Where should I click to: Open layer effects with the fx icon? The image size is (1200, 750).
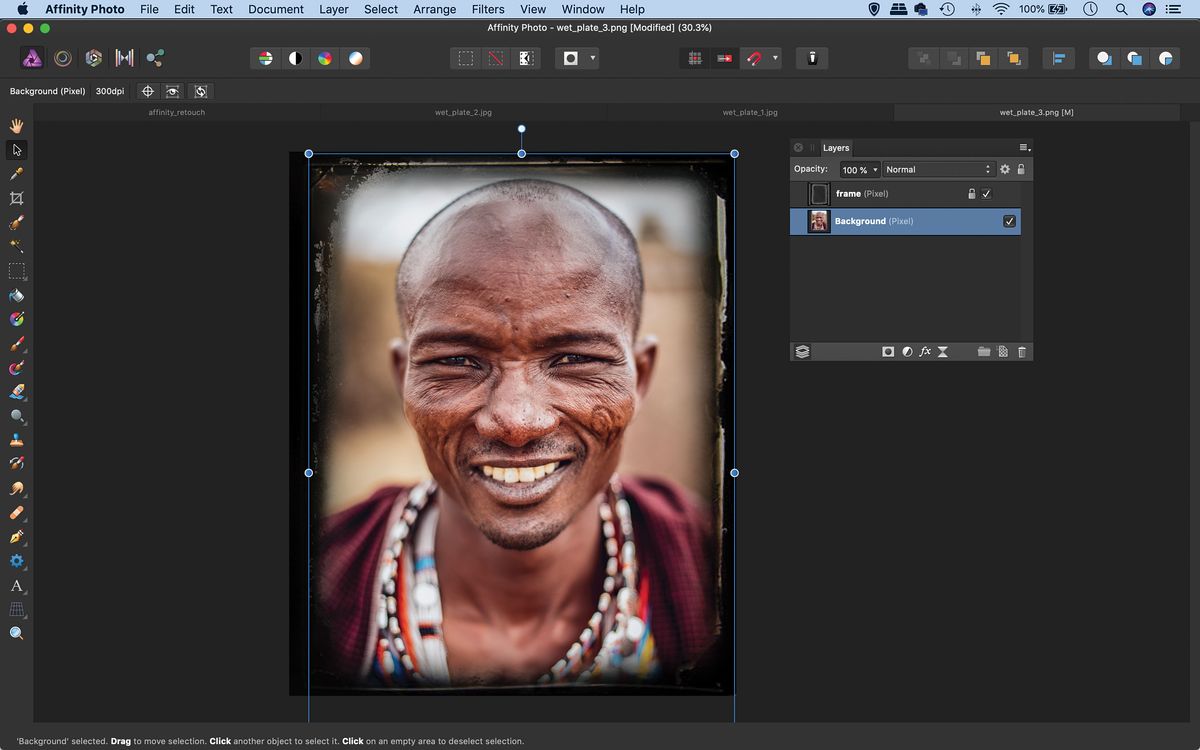coord(925,351)
